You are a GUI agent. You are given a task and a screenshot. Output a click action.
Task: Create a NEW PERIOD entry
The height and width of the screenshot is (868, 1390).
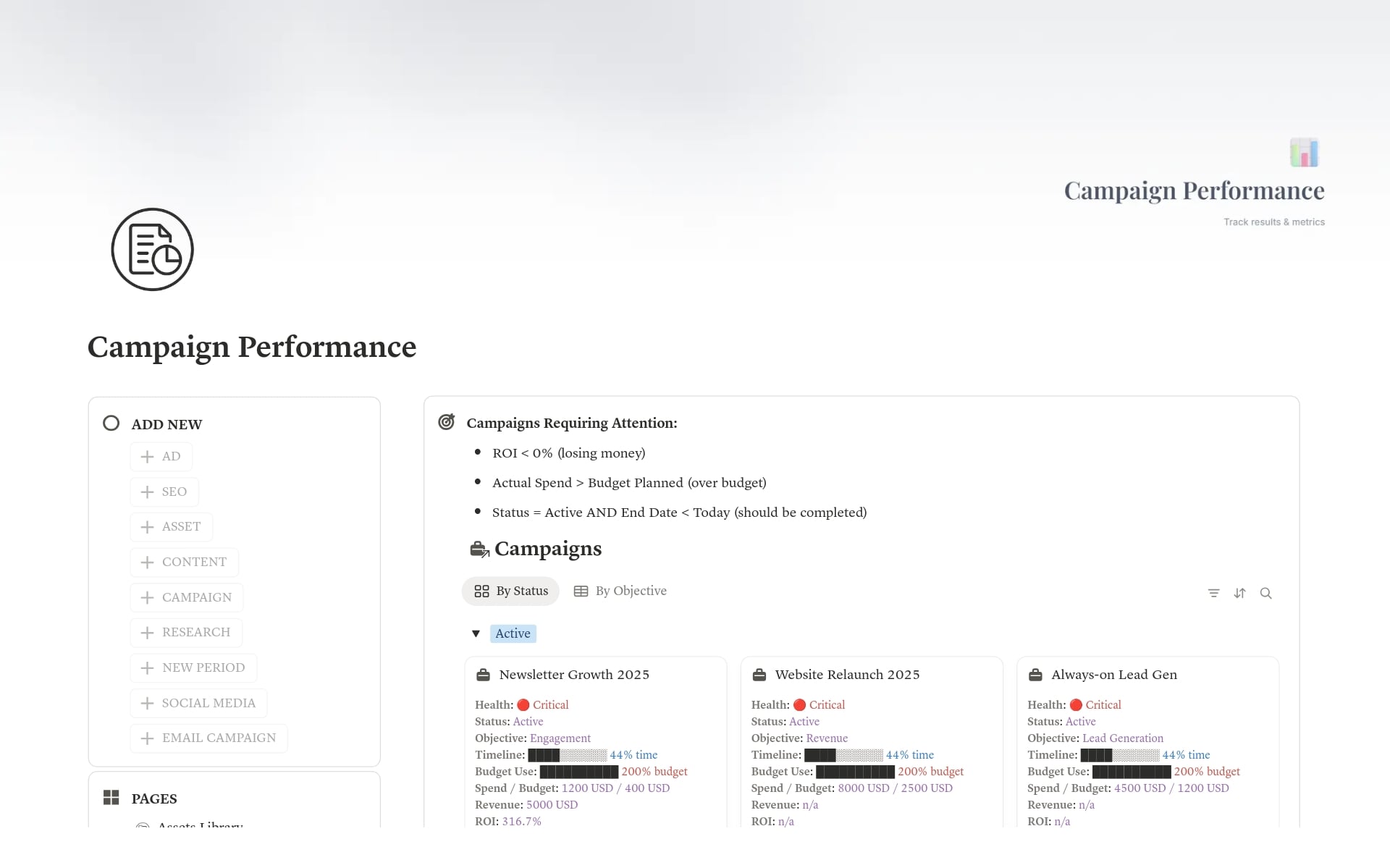tap(193, 668)
